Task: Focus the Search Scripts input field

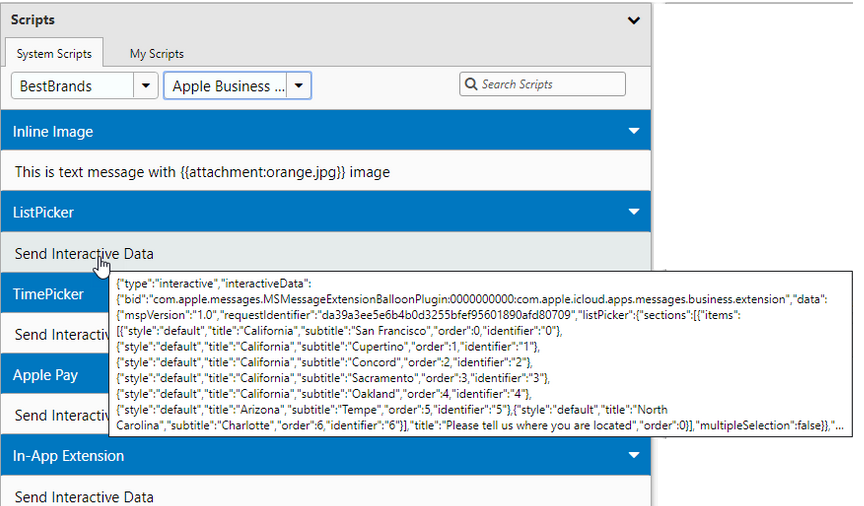Action: 552,85
